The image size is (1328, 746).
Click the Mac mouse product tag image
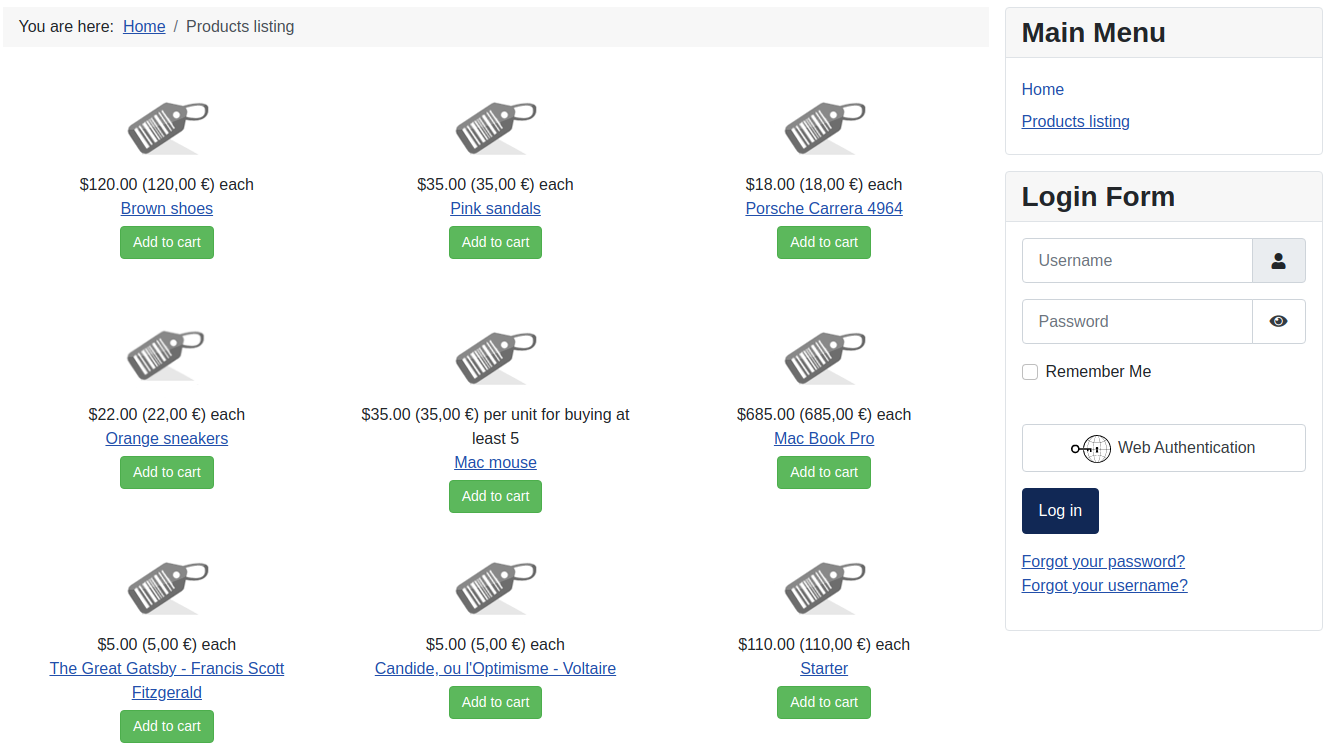coord(495,357)
